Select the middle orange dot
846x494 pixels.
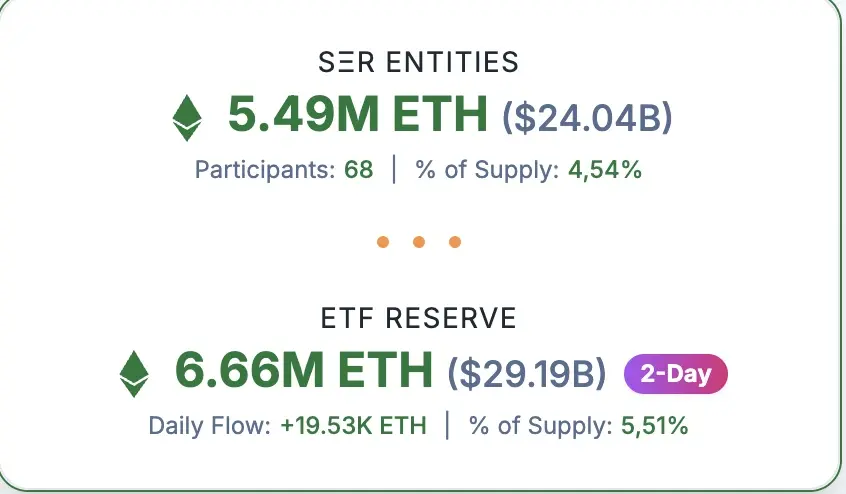419,242
